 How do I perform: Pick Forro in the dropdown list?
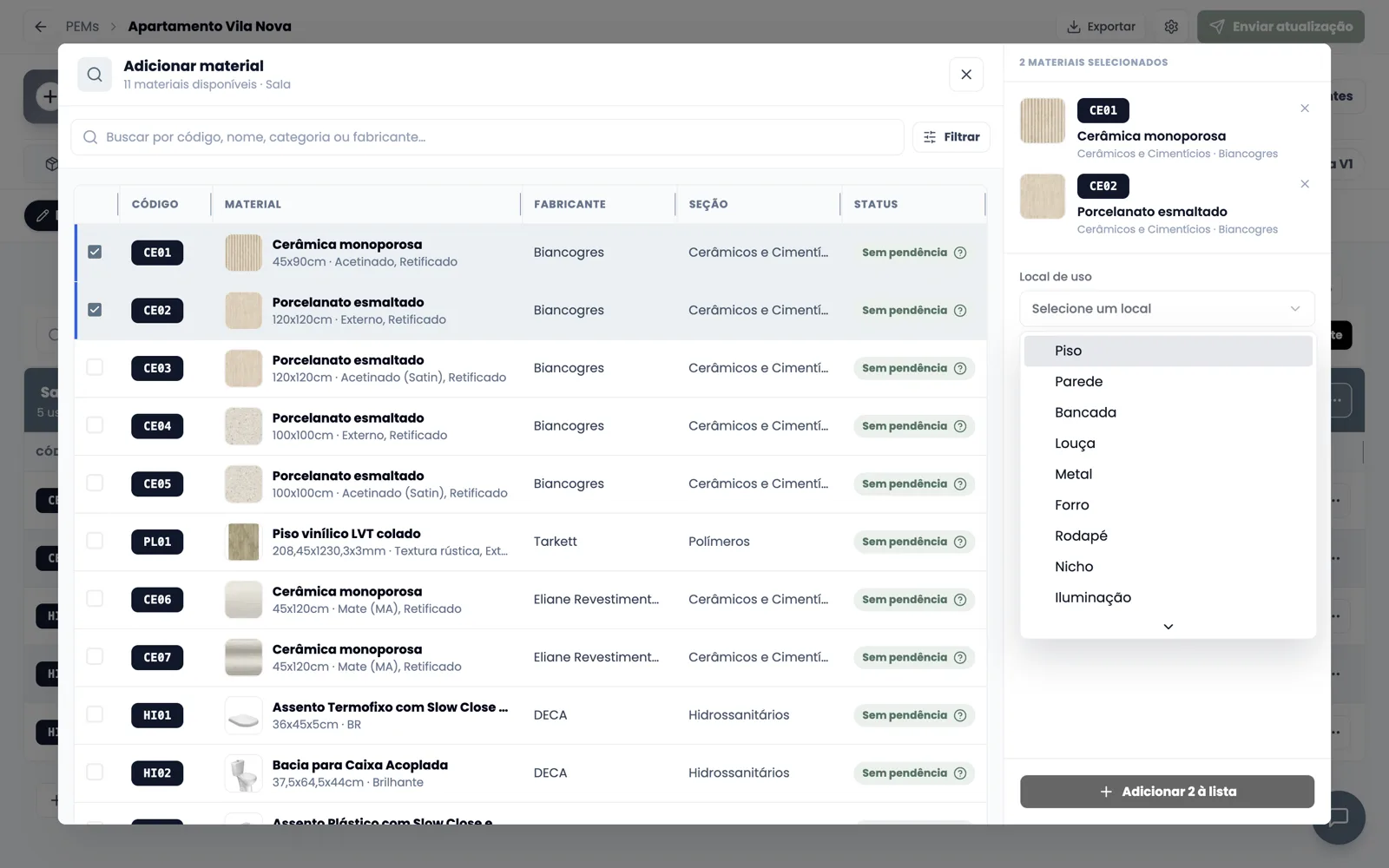(x=1168, y=505)
